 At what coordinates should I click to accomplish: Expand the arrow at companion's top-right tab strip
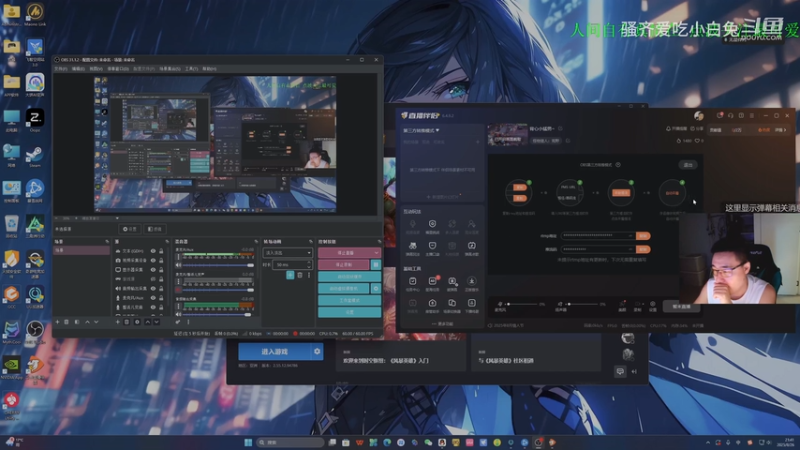click(784, 130)
